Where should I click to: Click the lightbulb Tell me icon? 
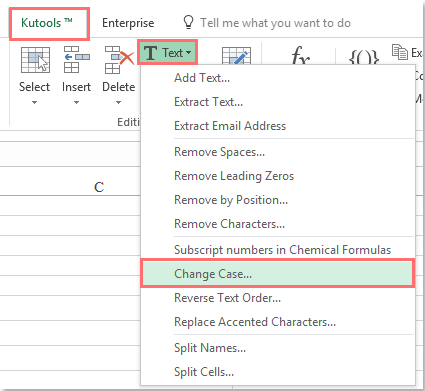coord(188,23)
